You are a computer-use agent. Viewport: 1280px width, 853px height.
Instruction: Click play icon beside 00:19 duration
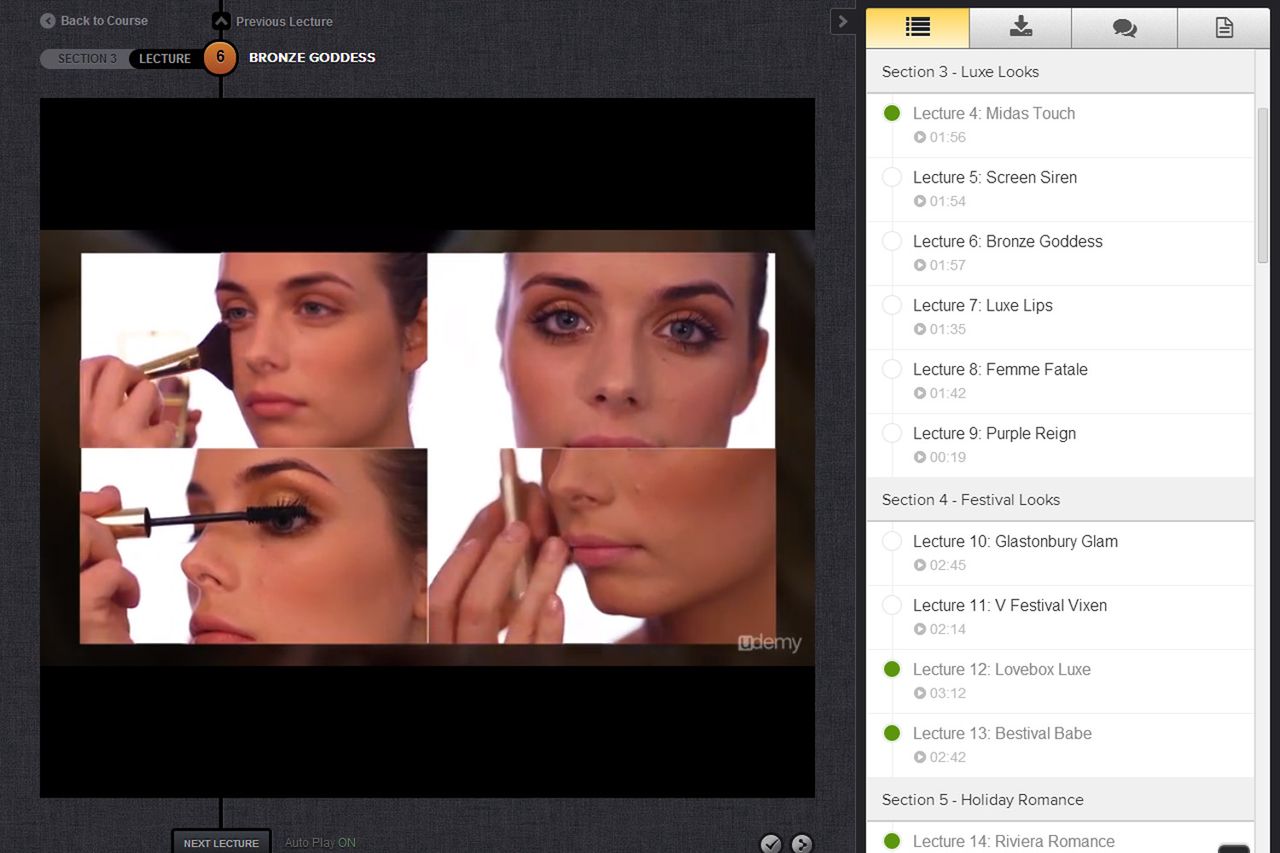920,457
